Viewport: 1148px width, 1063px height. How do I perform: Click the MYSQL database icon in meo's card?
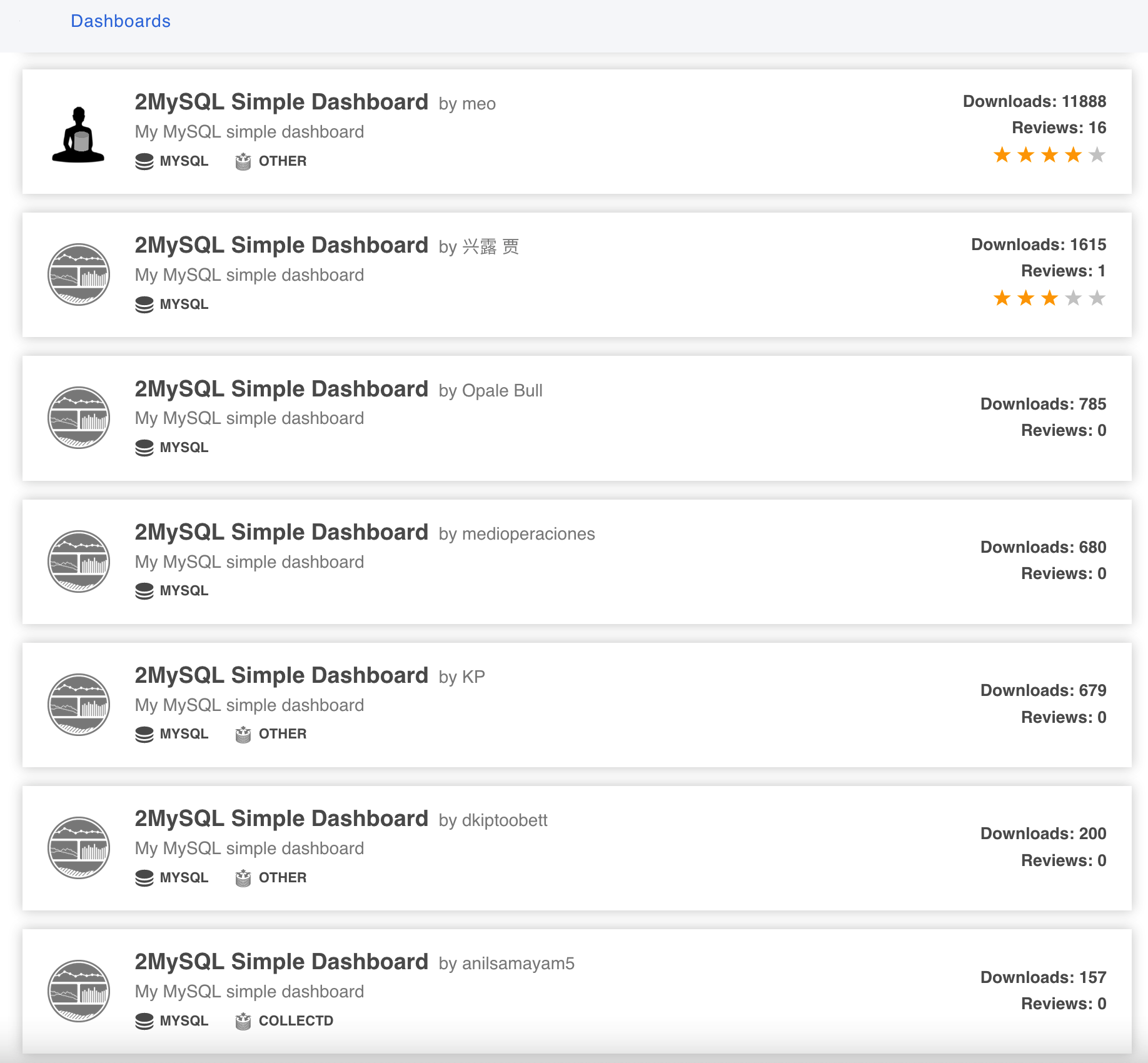tap(144, 161)
